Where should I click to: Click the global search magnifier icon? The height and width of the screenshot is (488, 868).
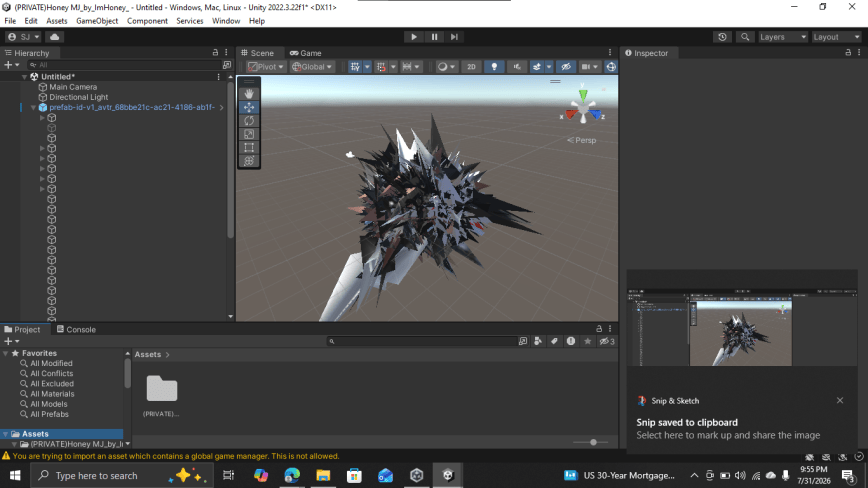[x=745, y=37]
